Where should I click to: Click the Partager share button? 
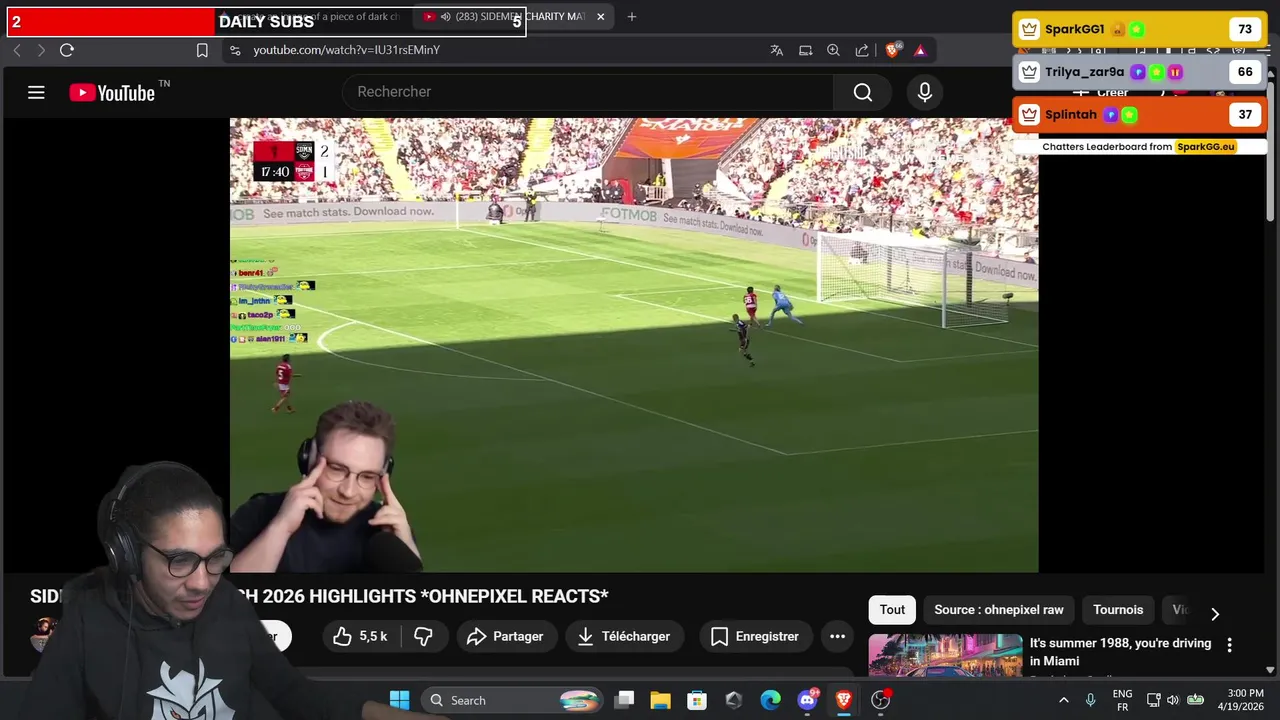(505, 636)
